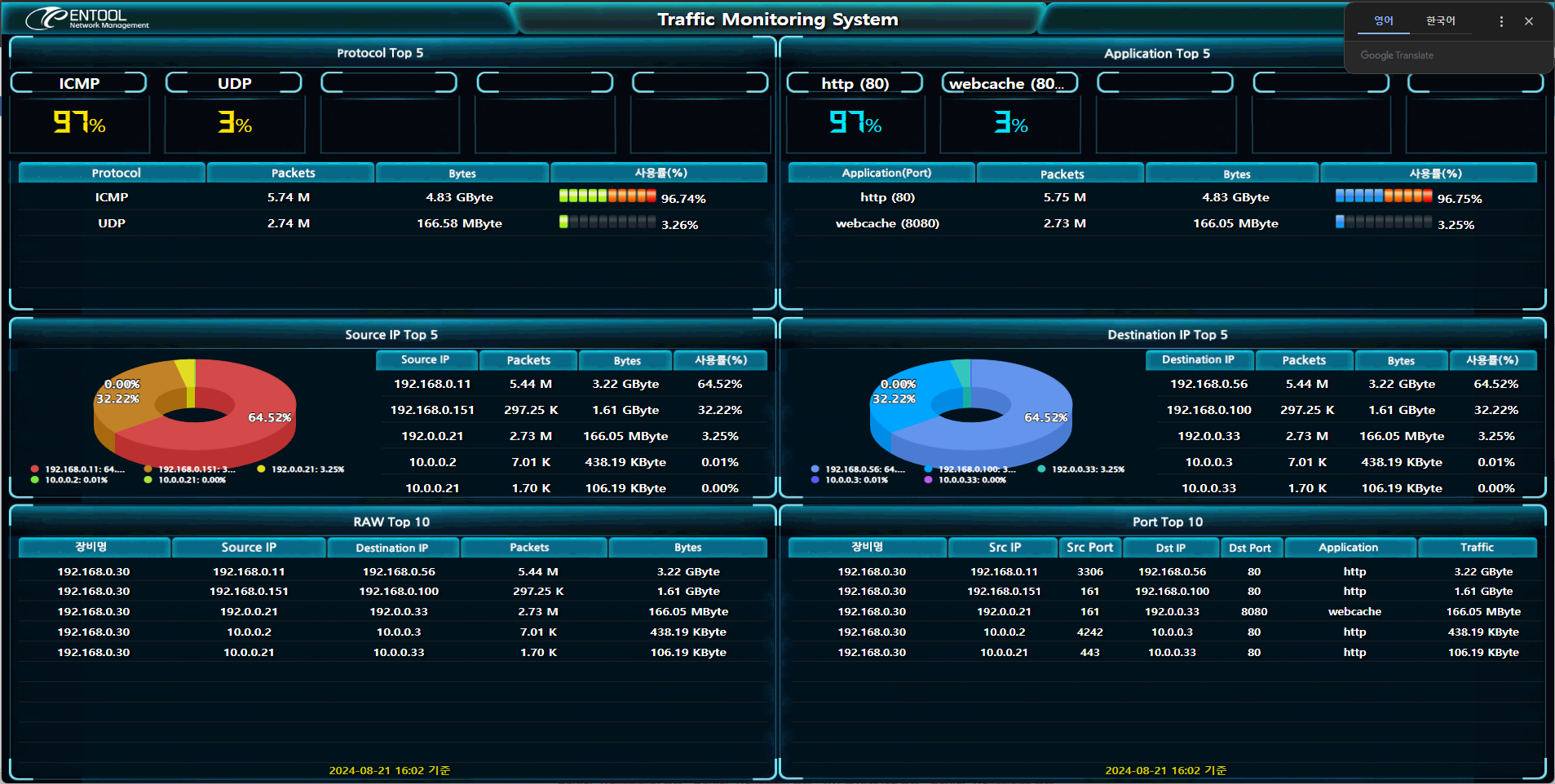Close the Google Translate popup
1555x784 pixels.
pyautogui.click(x=1529, y=22)
